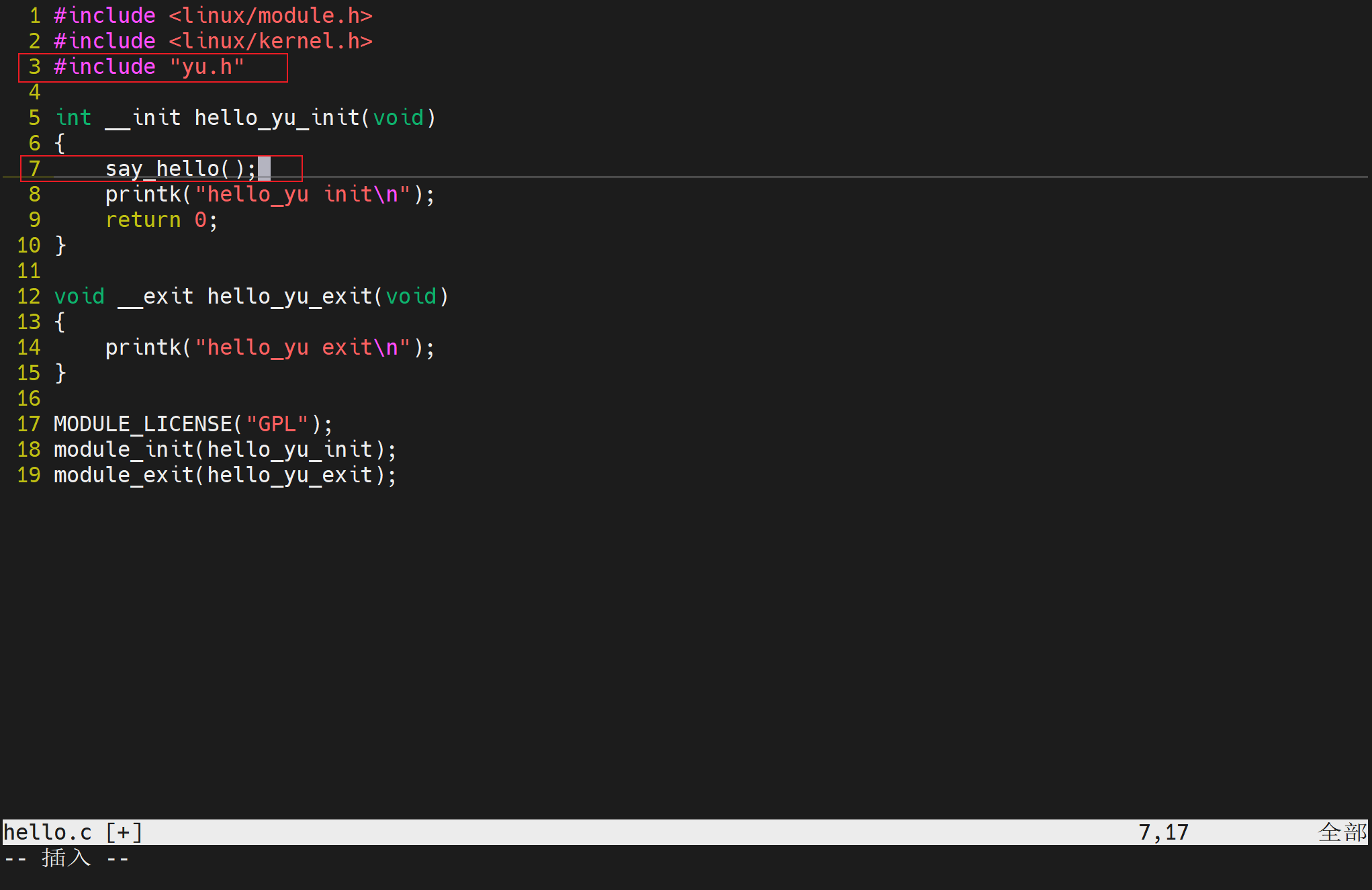Click the module_init call on line 18
Image resolution: width=1372 pixels, height=890 pixels.
[124, 449]
